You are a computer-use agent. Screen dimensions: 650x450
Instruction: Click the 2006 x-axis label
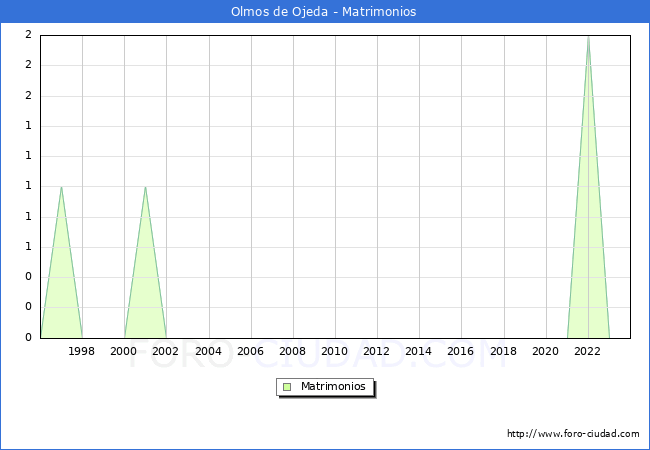click(x=250, y=351)
